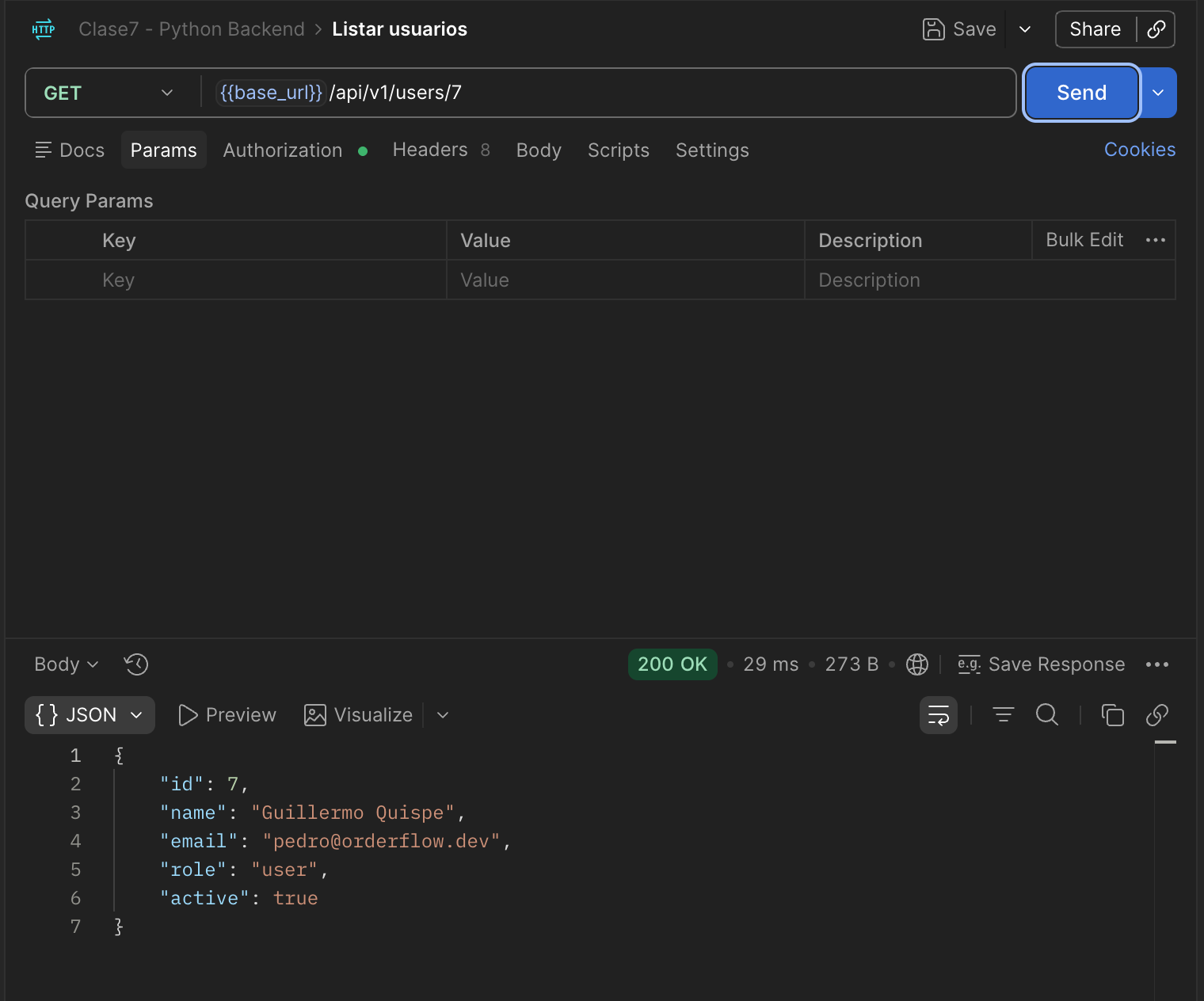The image size is (1204, 1001).
Task: Open the Headers tab
Action: pyautogui.click(x=441, y=150)
